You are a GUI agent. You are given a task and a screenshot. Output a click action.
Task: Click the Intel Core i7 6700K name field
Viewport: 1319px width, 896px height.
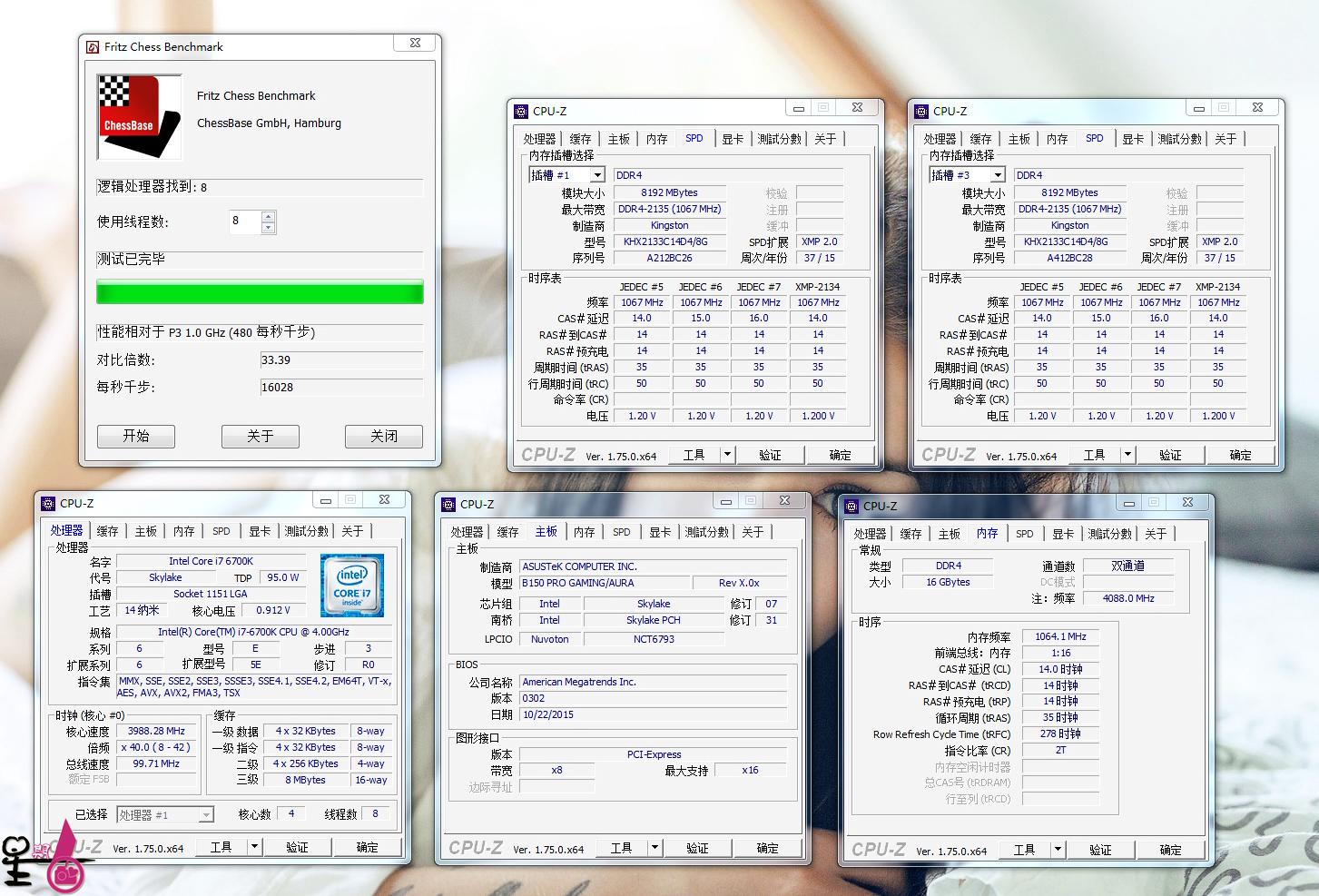tap(212, 561)
